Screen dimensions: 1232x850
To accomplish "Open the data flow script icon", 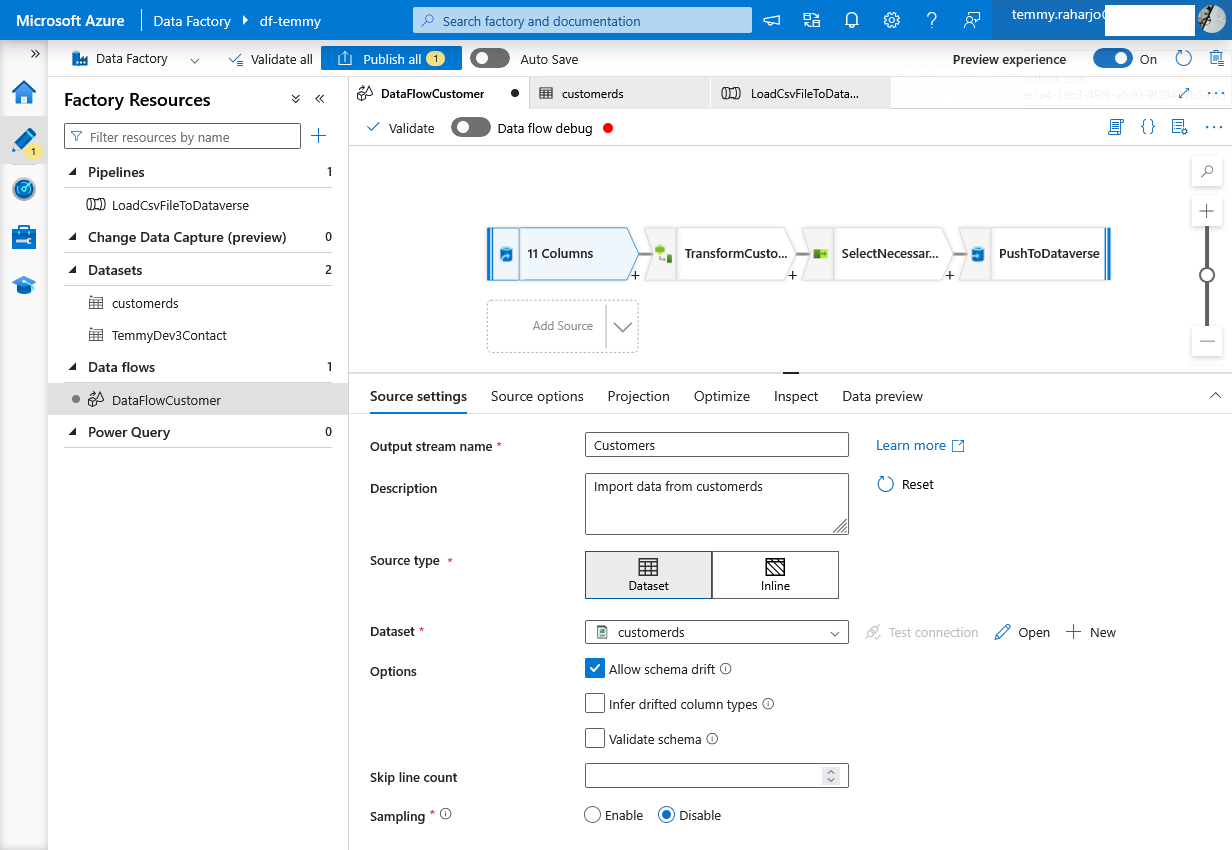I will (x=1116, y=127).
